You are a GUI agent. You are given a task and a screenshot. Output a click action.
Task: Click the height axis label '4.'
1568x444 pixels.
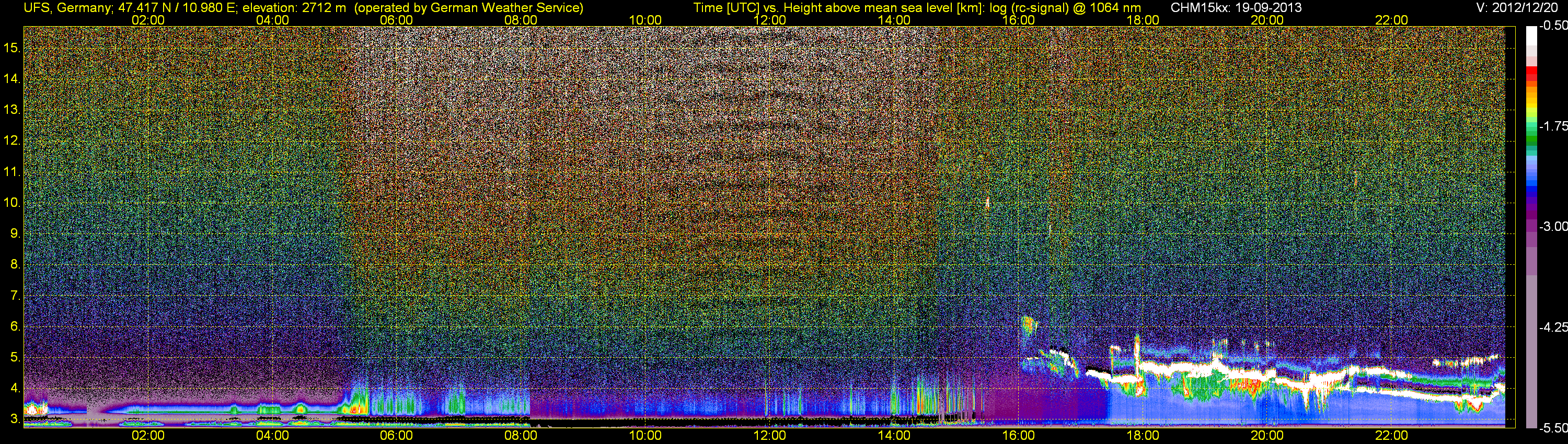click(x=15, y=388)
